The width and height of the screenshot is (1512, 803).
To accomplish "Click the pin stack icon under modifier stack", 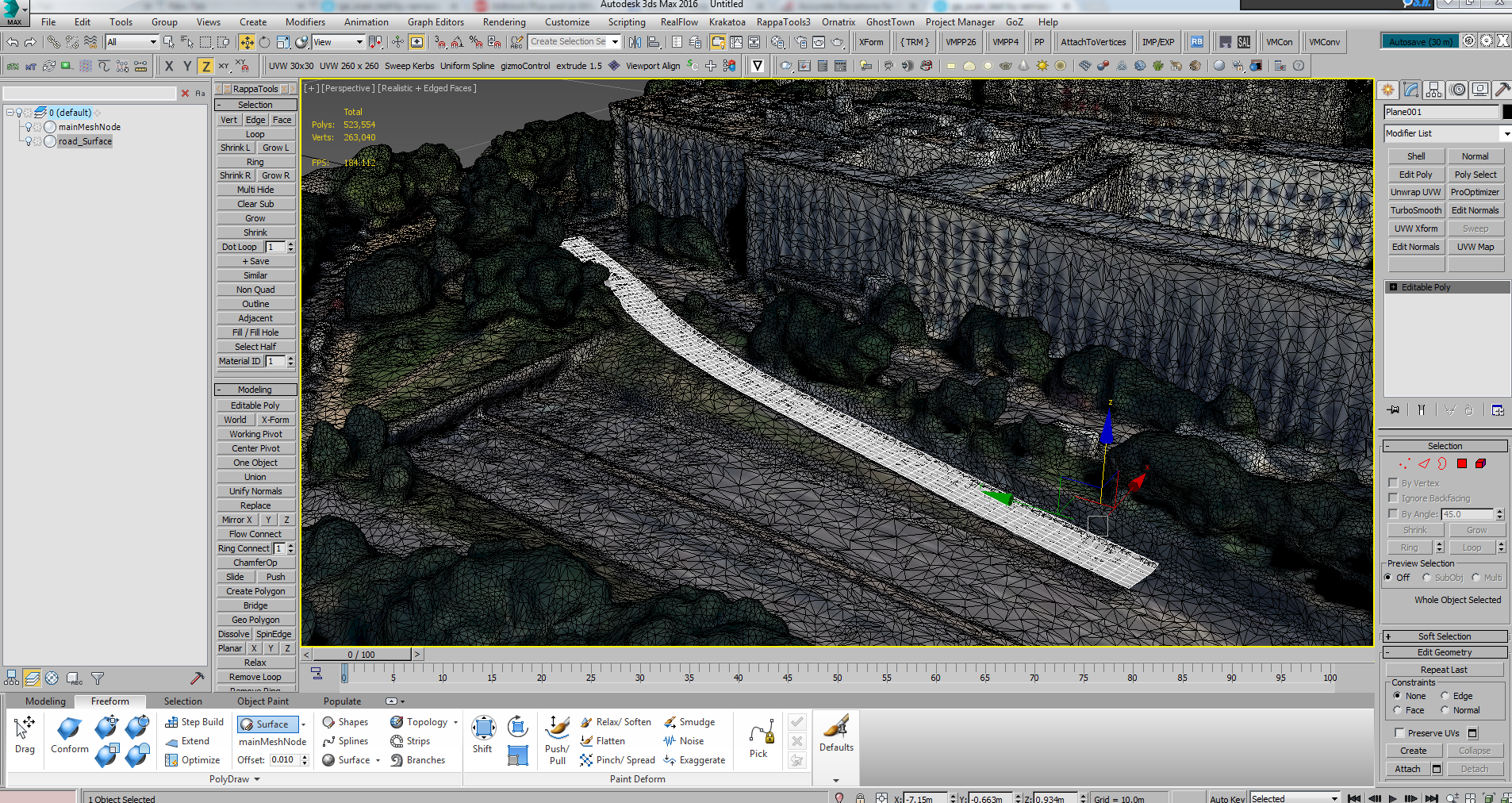I will (x=1394, y=410).
